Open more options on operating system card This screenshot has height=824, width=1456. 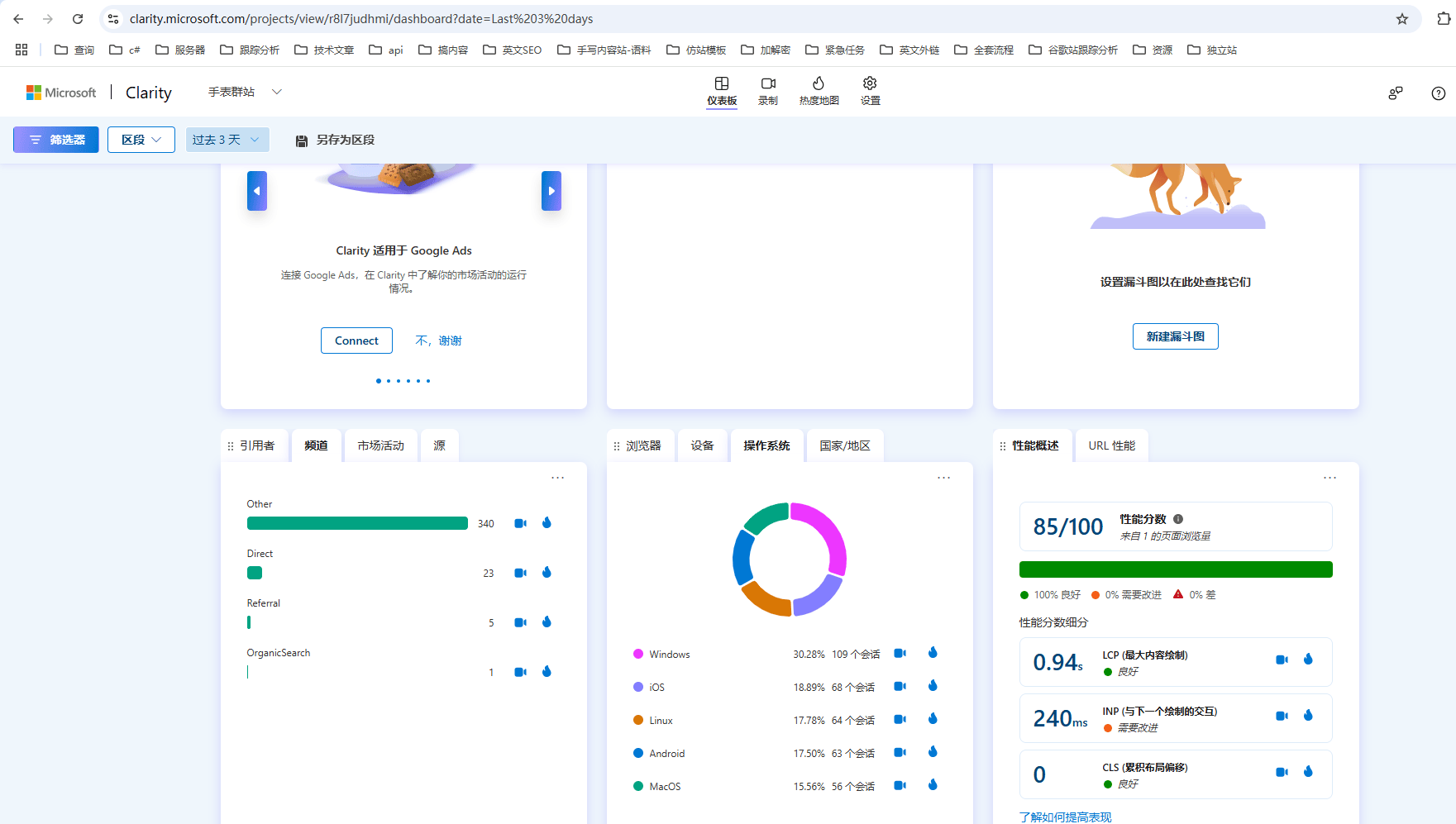pyautogui.click(x=943, y=478)
